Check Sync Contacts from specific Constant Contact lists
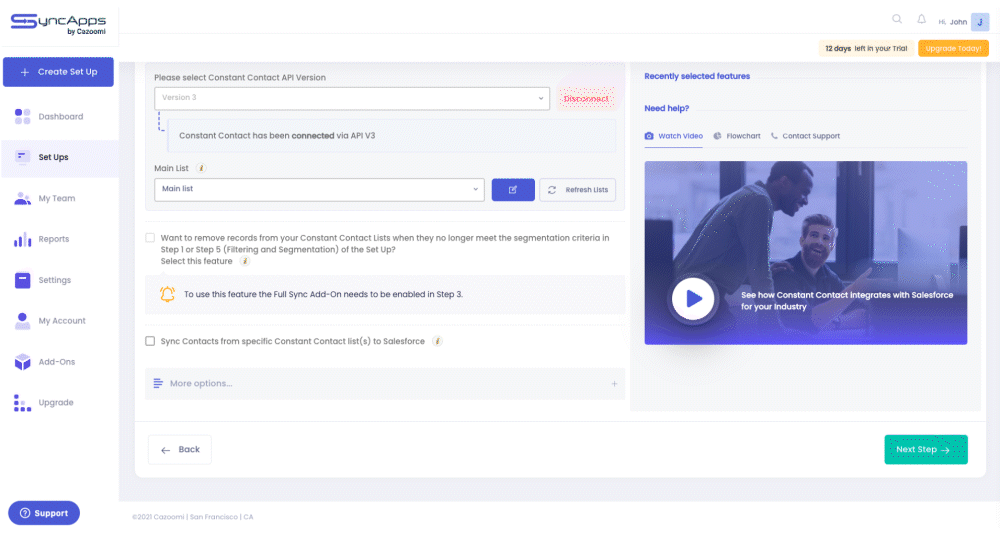Viewport: 1000px width, 542px height. pyautogui.click(x=150, y=341)
